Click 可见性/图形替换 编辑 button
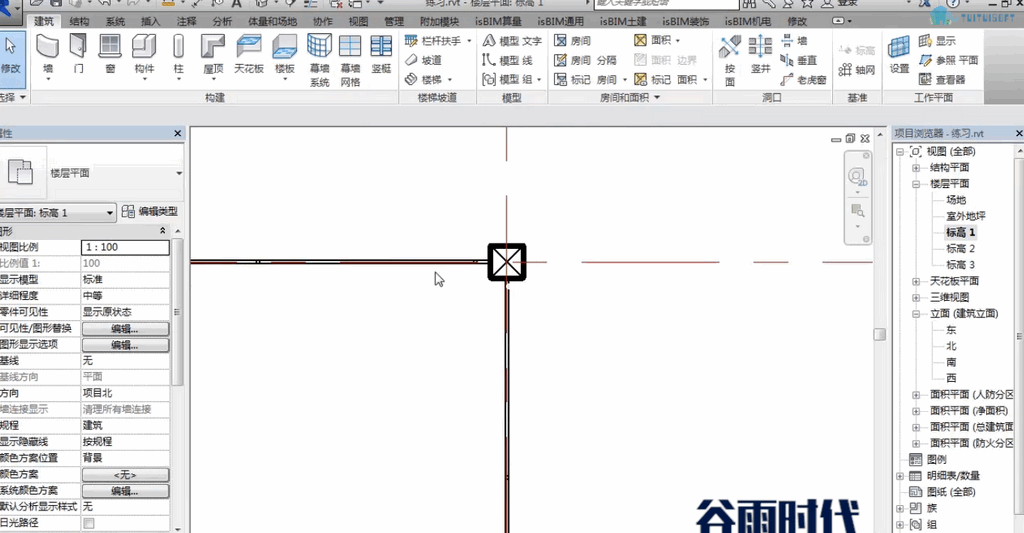 pyautogui.click(x=125, y=329)
